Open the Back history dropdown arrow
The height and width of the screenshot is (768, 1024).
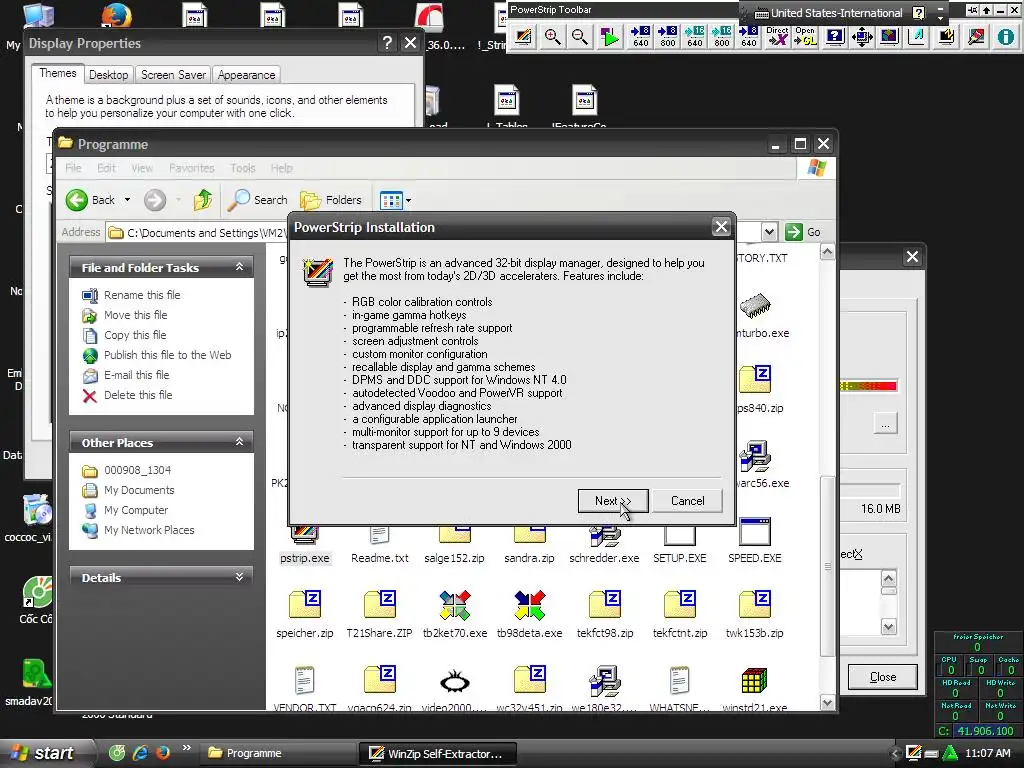tap(127, 200)
